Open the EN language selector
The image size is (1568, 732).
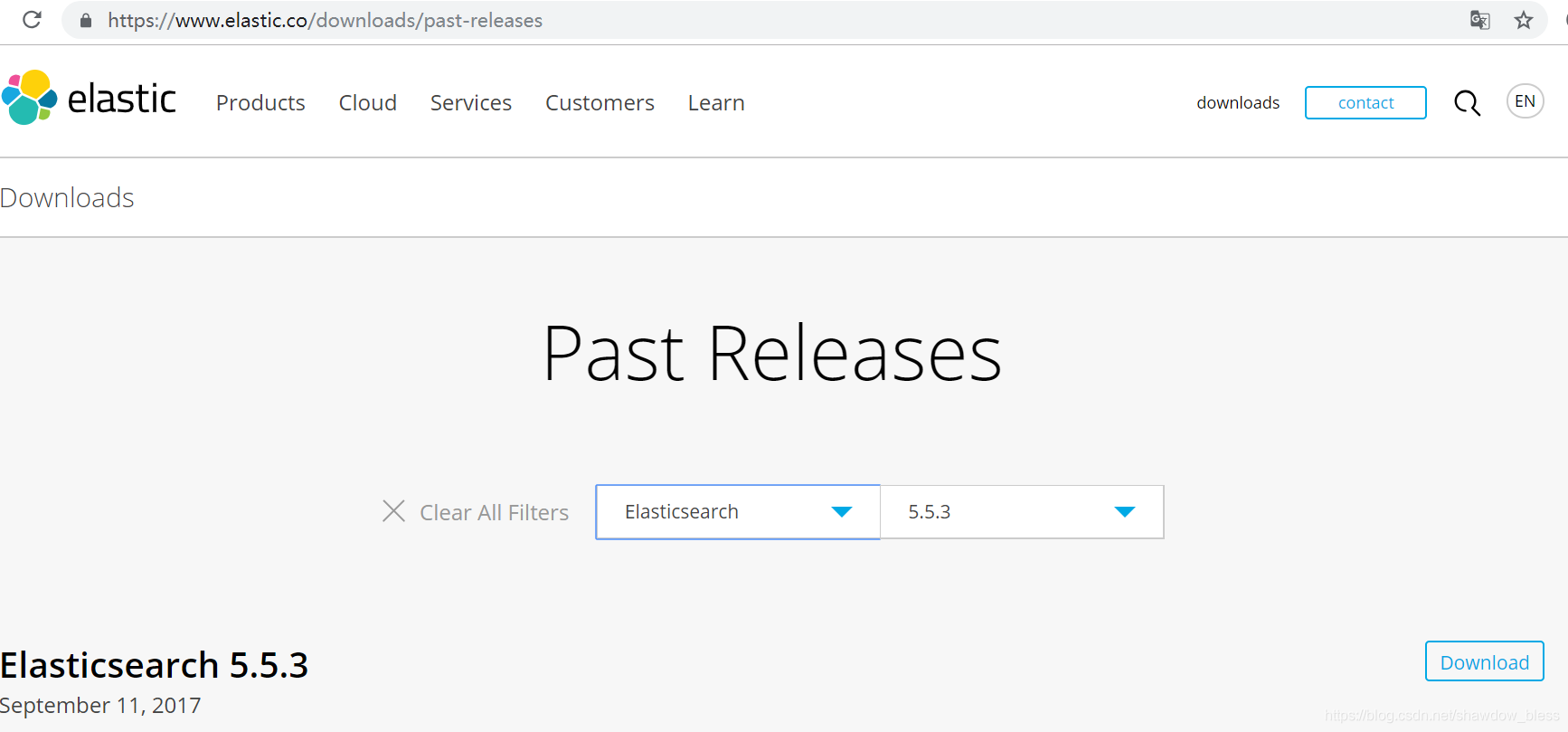1525,101
